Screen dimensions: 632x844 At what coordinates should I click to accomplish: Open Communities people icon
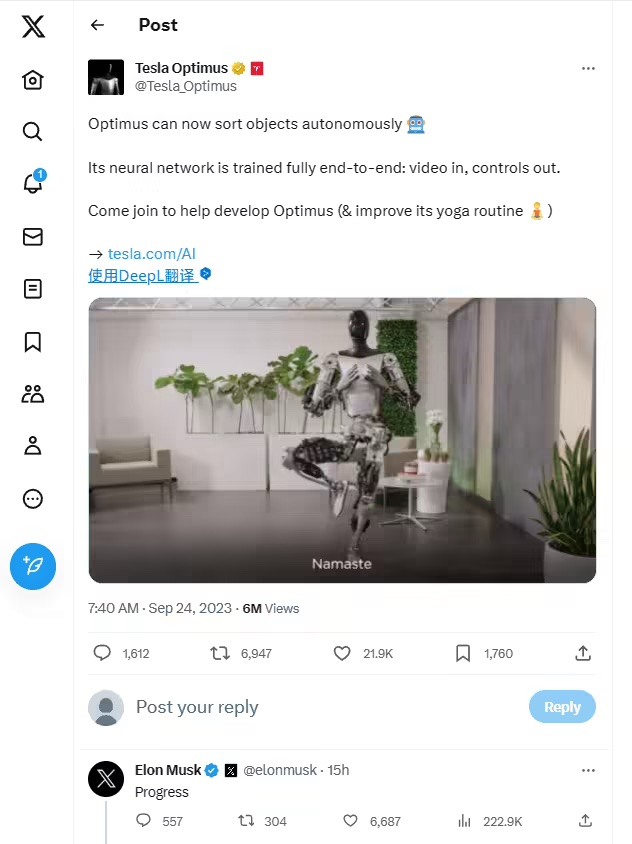pyautogui.click(x=33, y=394)
